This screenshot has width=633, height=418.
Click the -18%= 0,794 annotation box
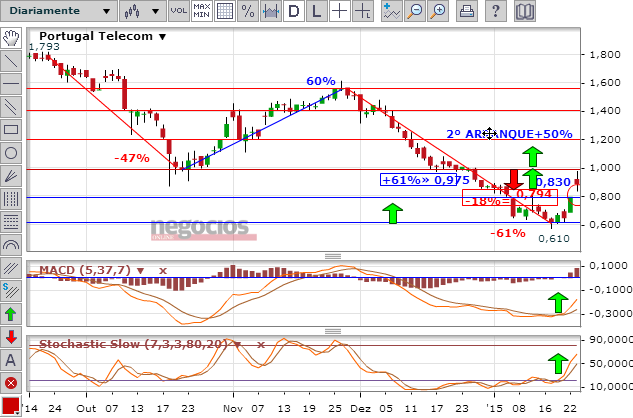click(x=510, y=197)
